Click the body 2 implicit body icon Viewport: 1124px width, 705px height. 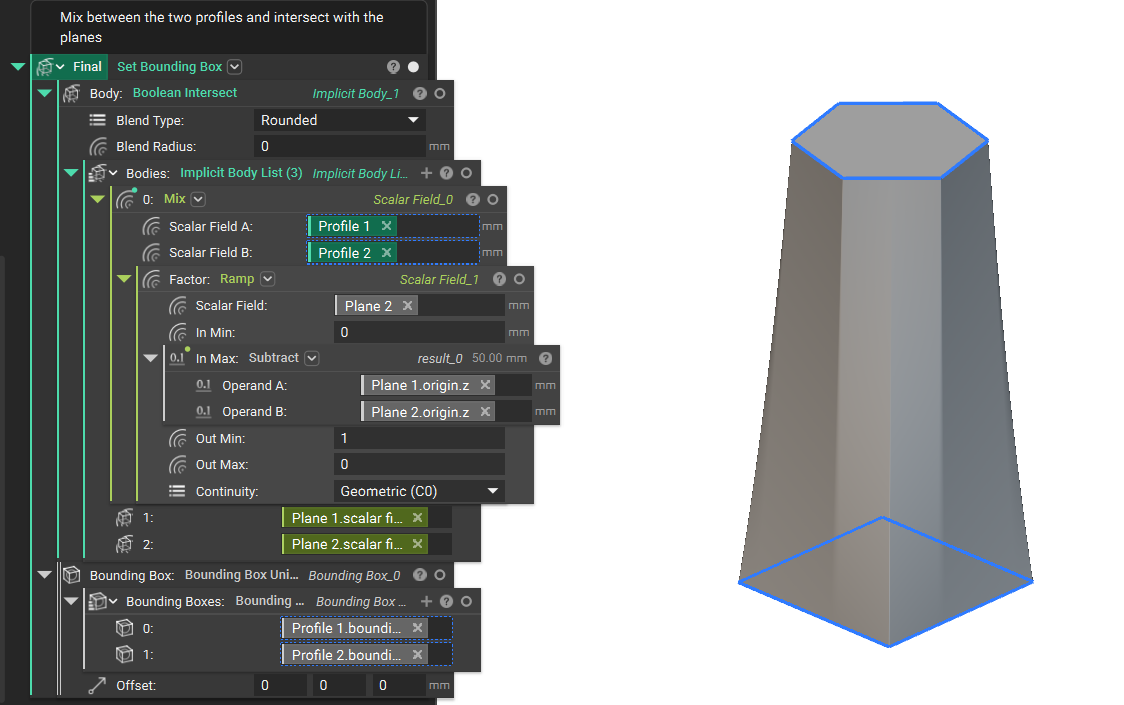click(x=125, y=544)
